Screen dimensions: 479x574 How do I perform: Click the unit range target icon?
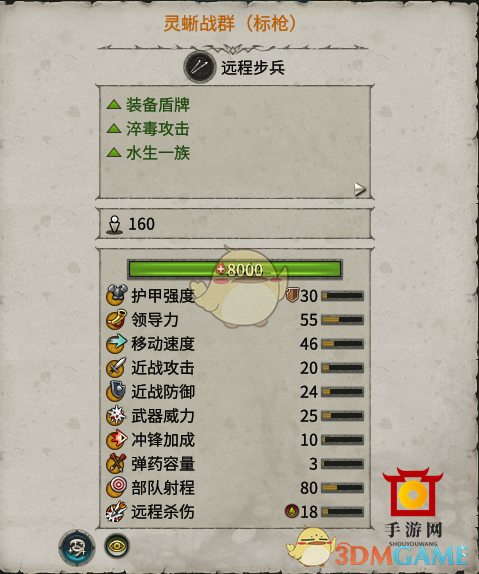(117, 488)
